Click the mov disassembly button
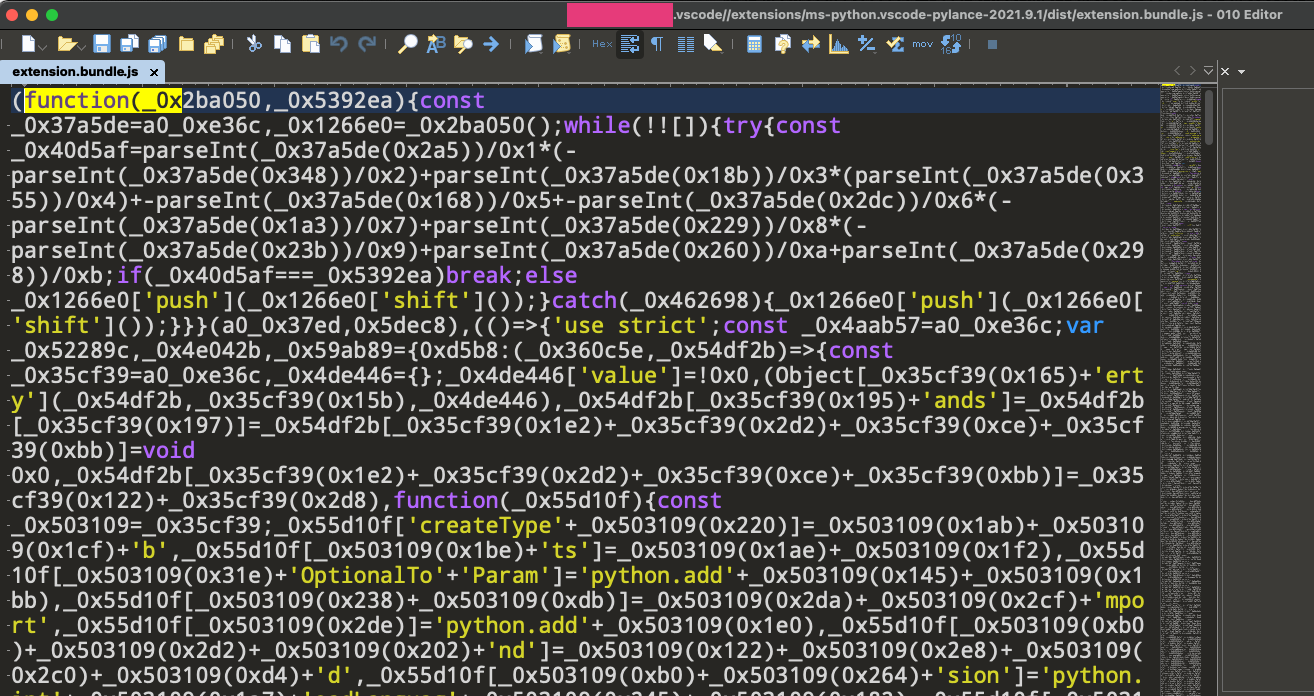Screen dimensions: 1314x696 click(x=922, y=44)
